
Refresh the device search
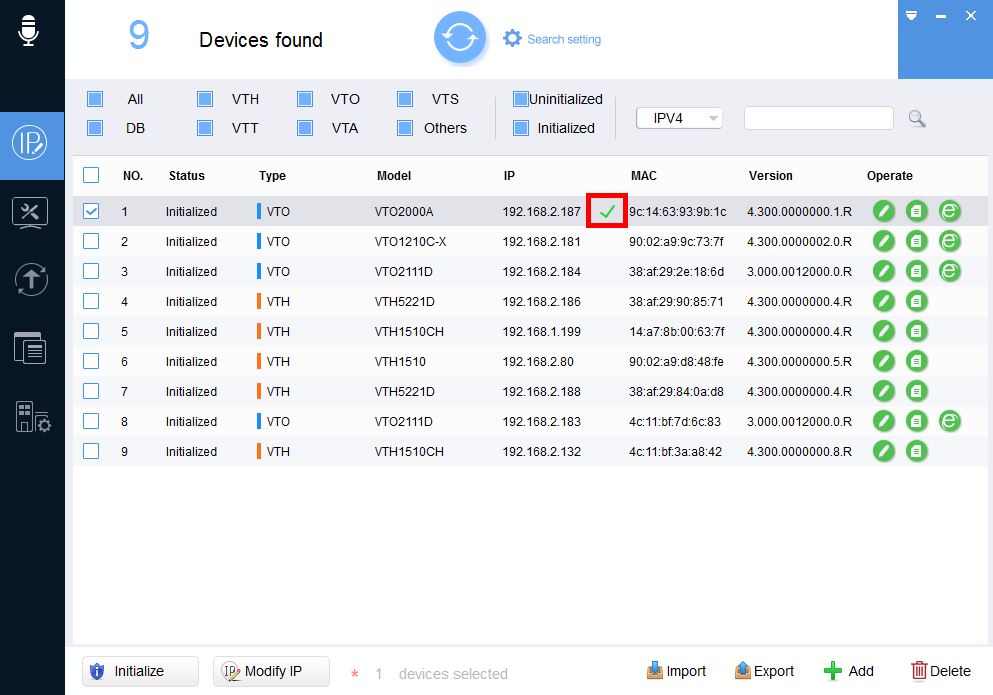coord(460,38)
